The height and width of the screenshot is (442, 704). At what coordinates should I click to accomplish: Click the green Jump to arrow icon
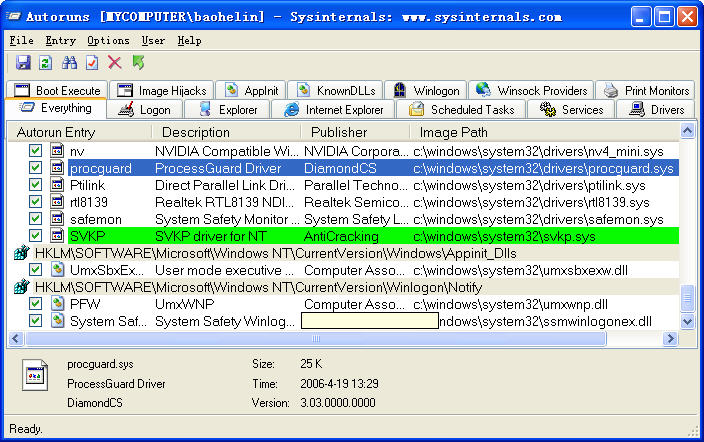tap(138, 62)
